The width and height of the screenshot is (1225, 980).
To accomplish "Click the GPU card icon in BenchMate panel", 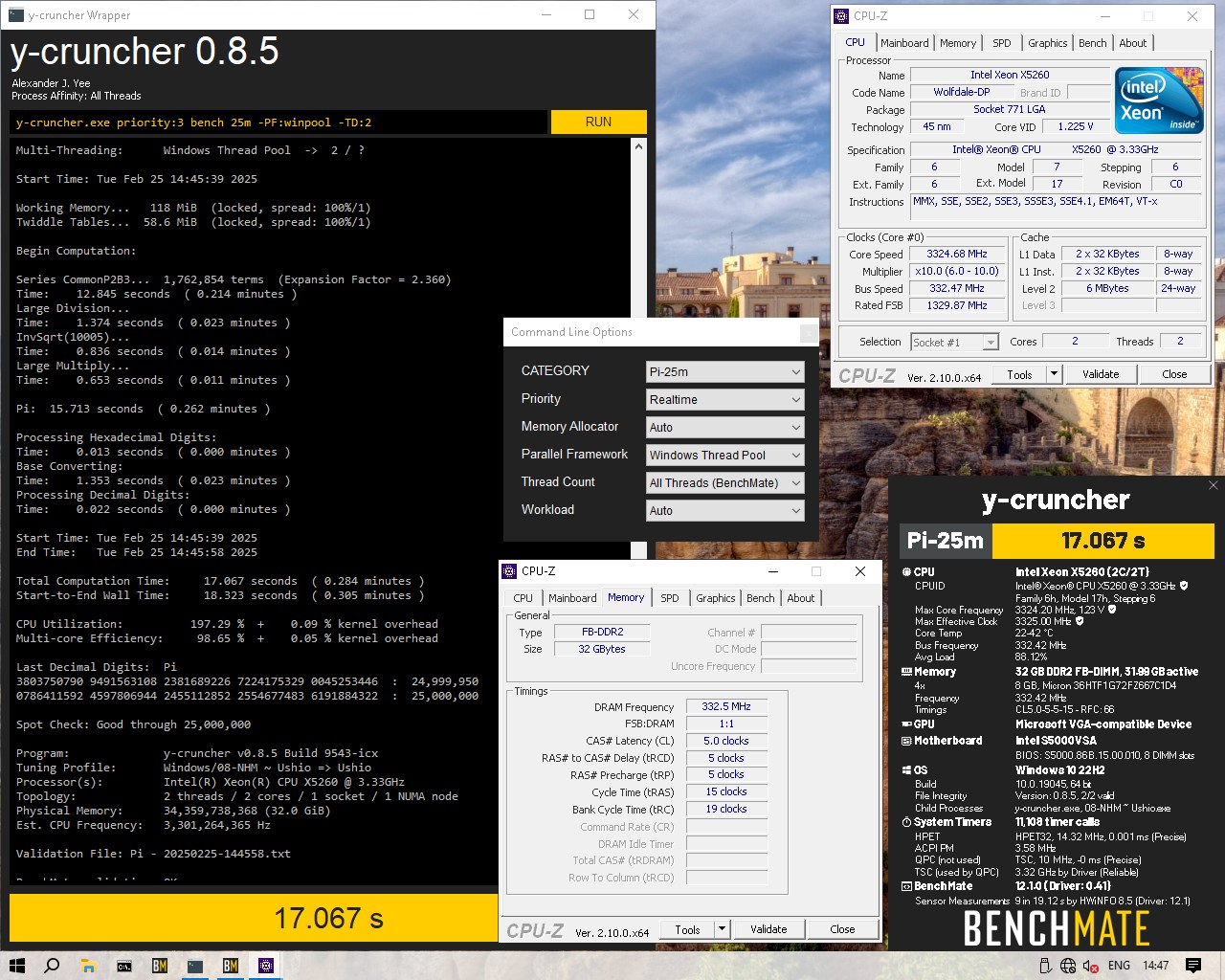I will click(906, 724).
